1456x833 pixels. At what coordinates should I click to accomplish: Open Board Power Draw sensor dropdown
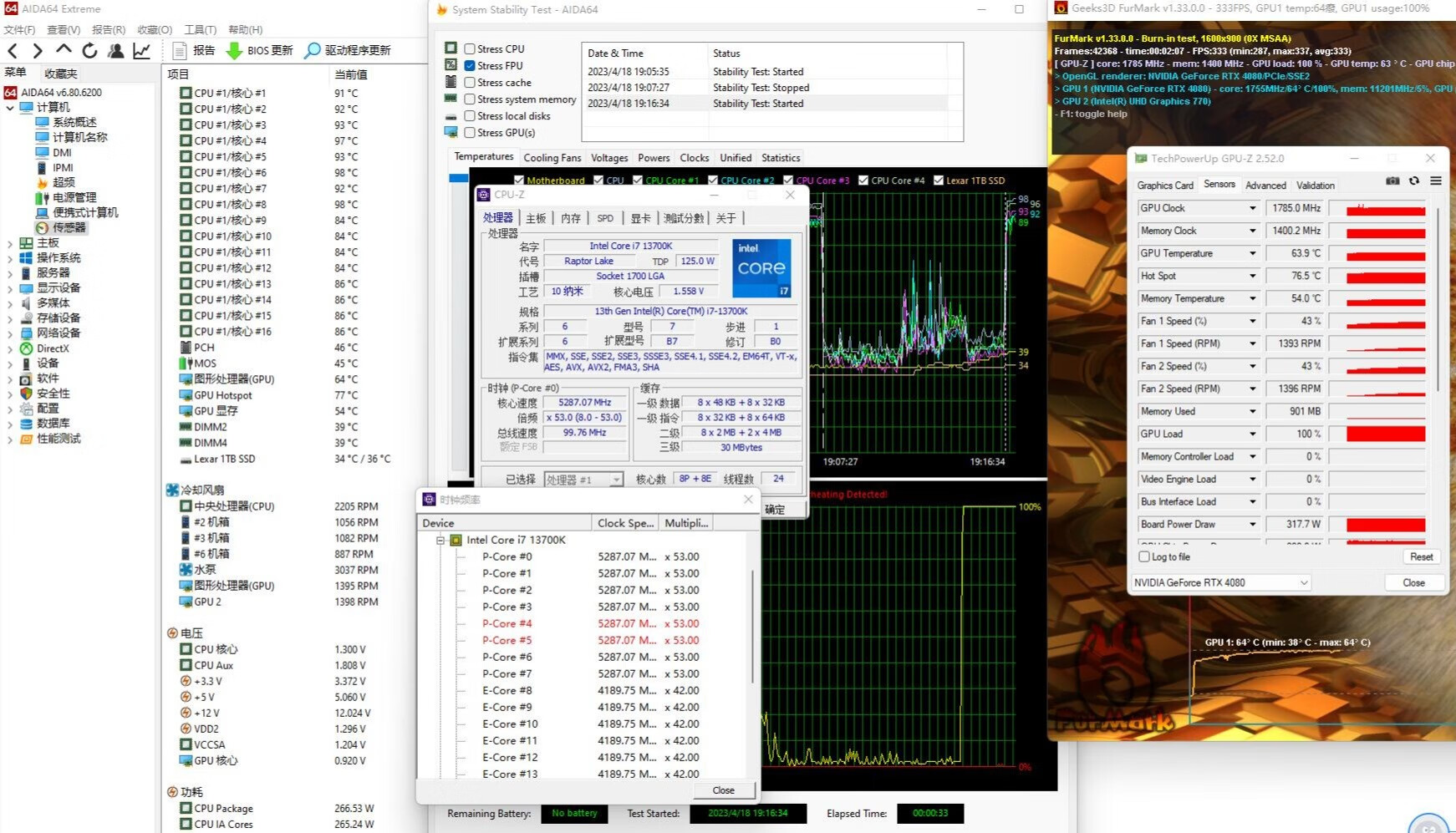click(1252, 524)
